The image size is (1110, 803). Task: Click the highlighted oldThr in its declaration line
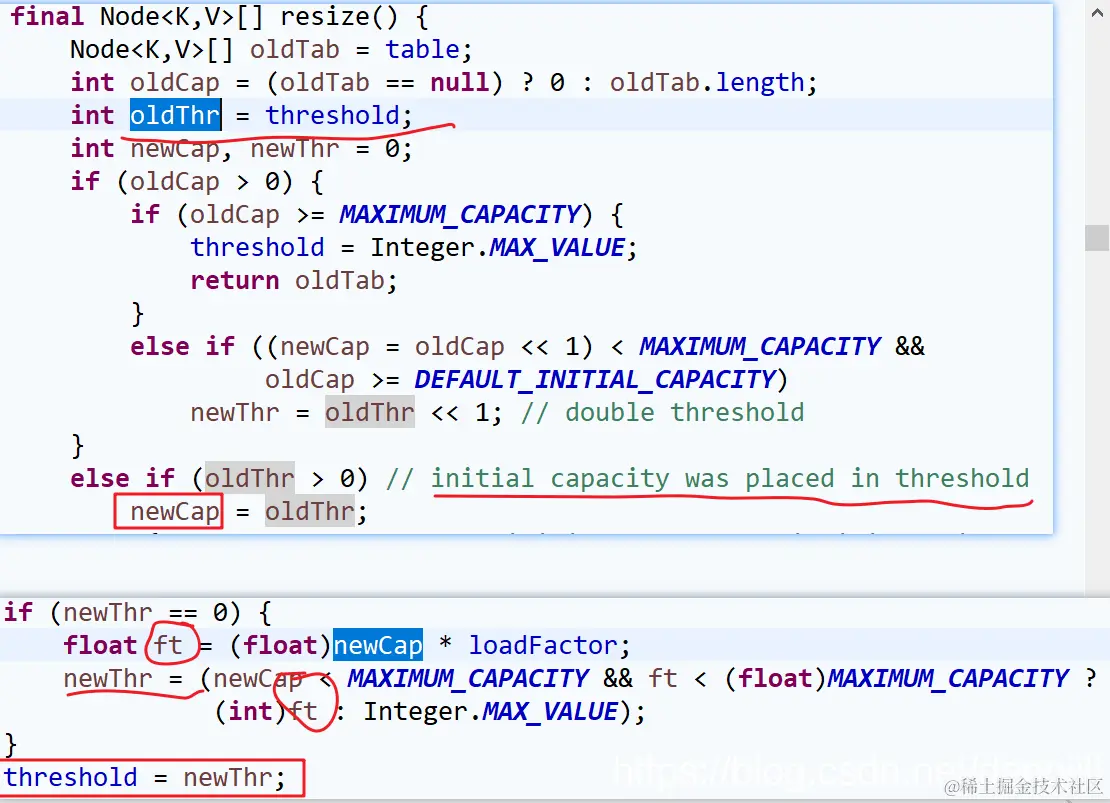175,115
